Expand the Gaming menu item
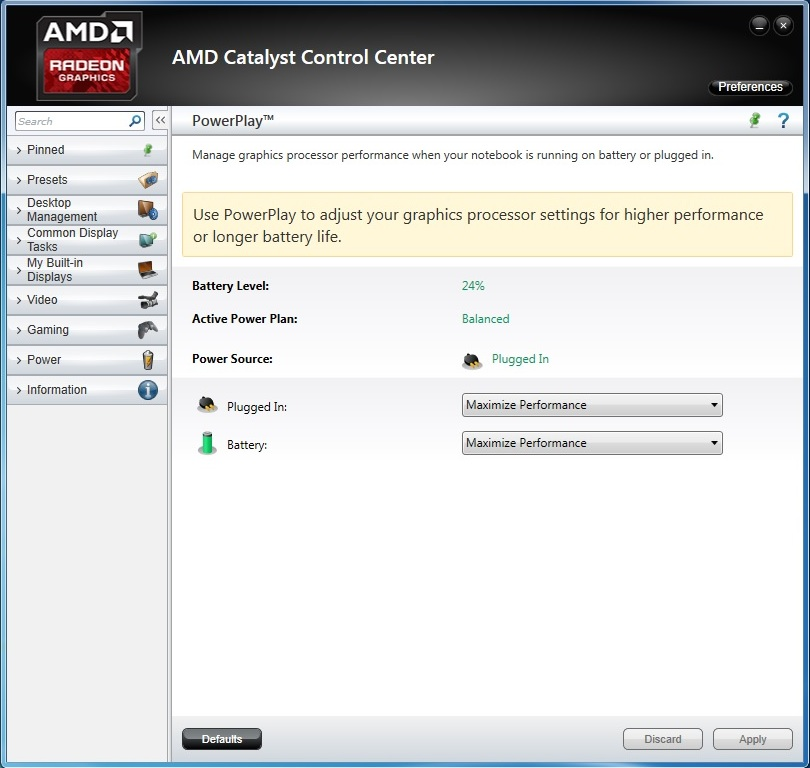The image size is (810, 768). [x=48, y=330]
